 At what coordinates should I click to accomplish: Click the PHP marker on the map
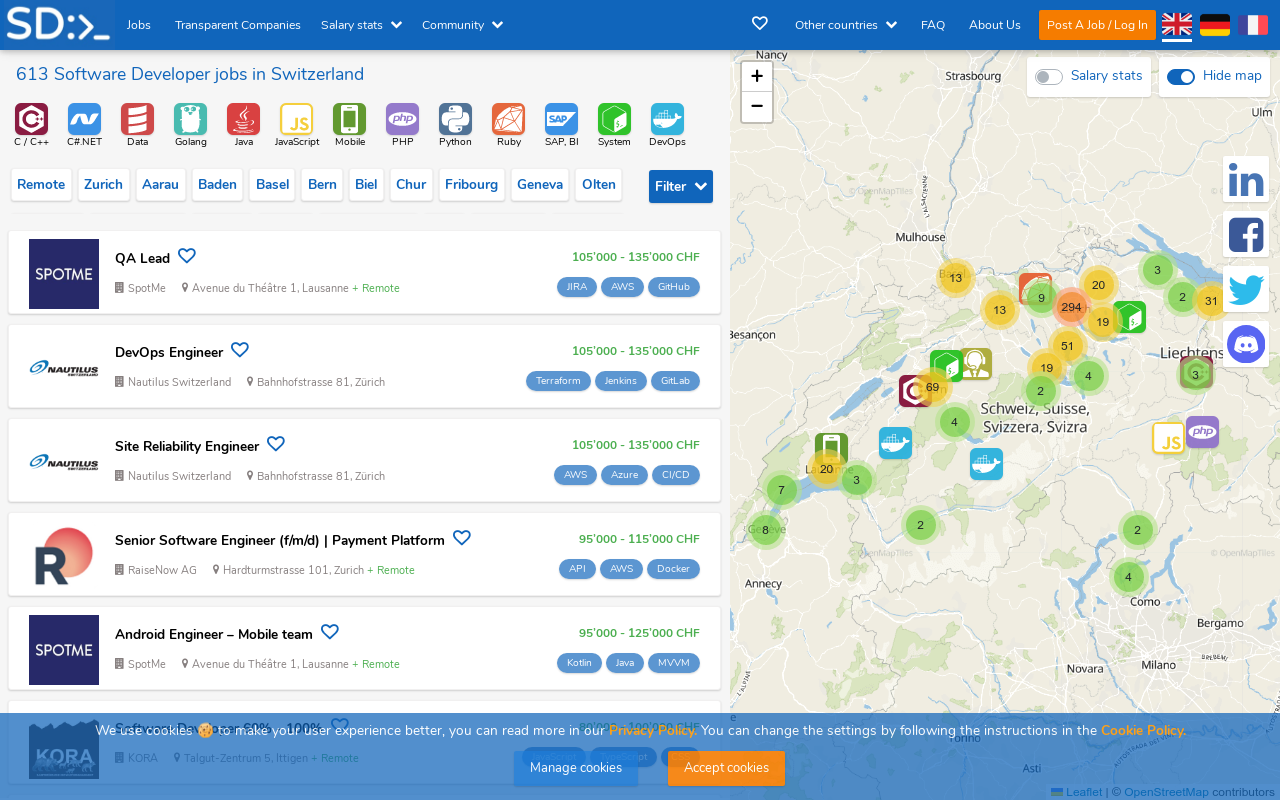[1202, 432]
